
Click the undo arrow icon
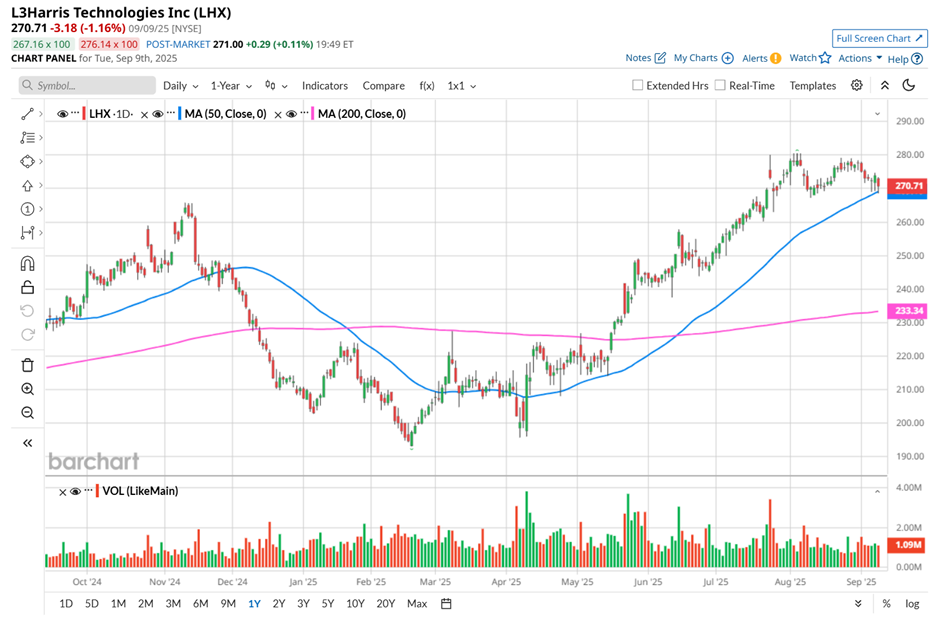coord(28,311)
